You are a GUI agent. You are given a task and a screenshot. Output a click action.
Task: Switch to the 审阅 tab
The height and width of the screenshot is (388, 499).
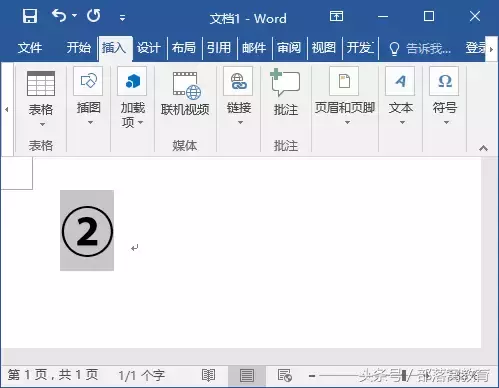(x=289, y=48)
